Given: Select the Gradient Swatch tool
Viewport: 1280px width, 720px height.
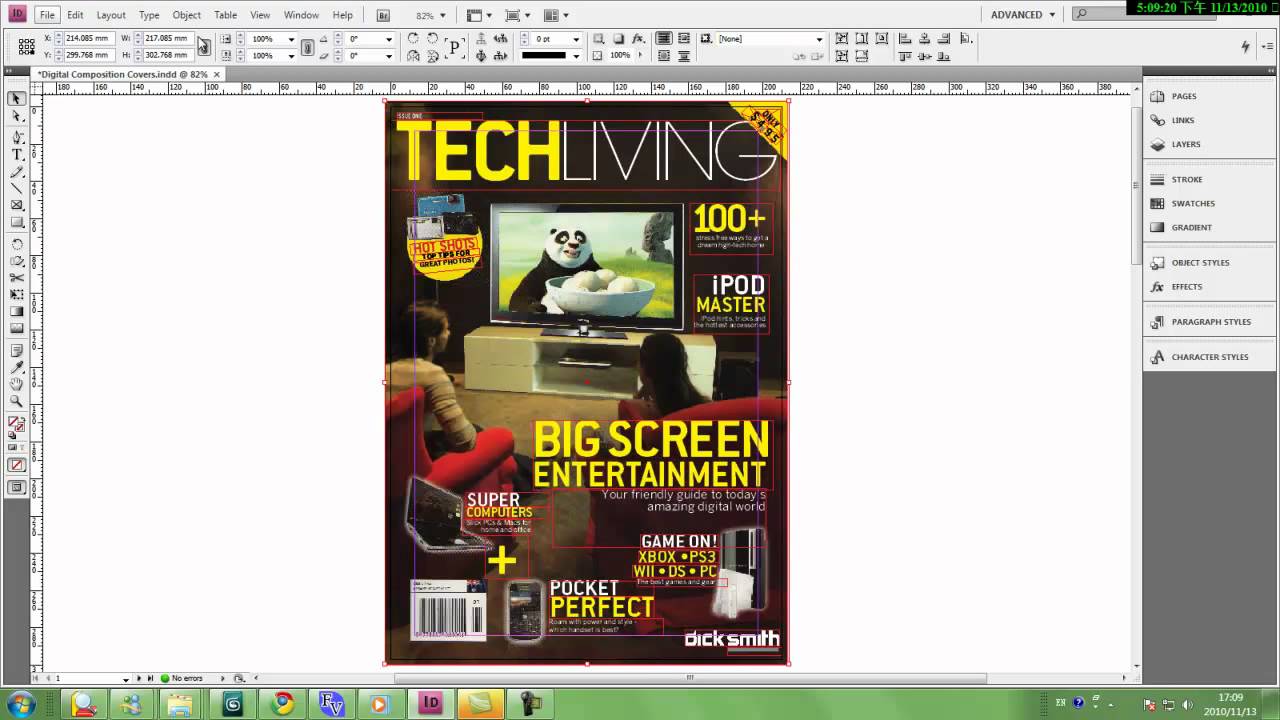Looking at the screenshot, I should (17, 311).
